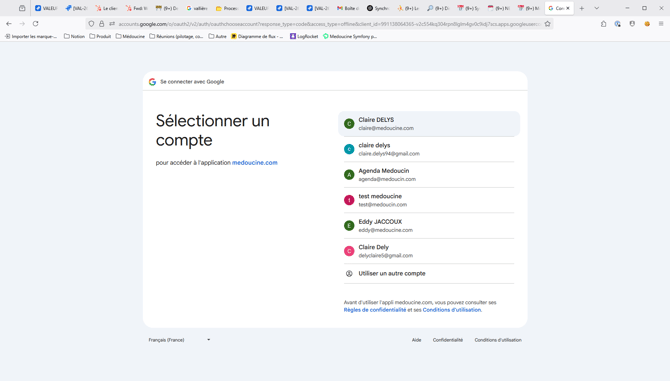670x381 pixels.
Task: Open footer Conditions d'utilisation link
Action: point(498,340)
